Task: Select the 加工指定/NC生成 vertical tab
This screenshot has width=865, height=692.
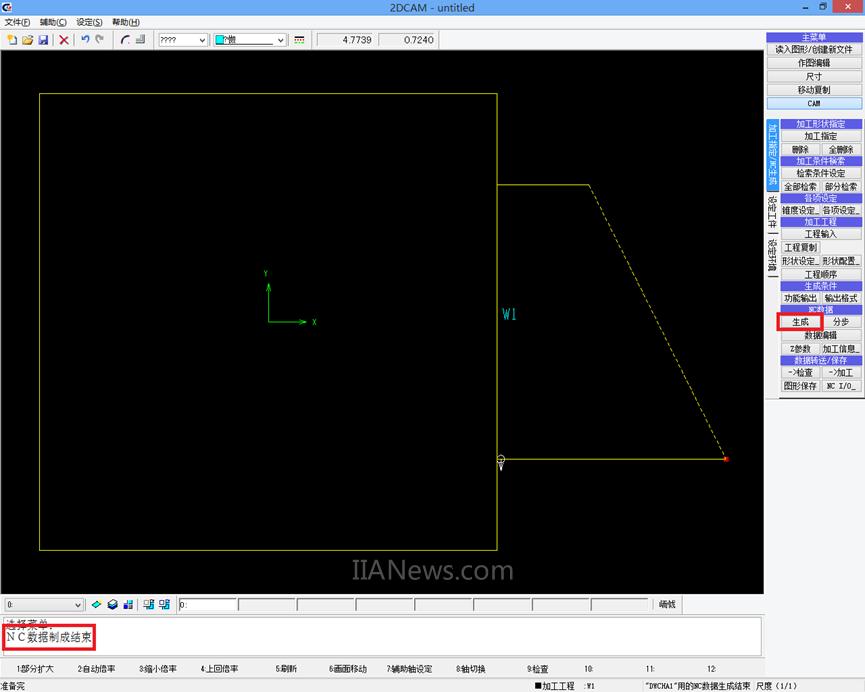Action: [x=772, y=155]
